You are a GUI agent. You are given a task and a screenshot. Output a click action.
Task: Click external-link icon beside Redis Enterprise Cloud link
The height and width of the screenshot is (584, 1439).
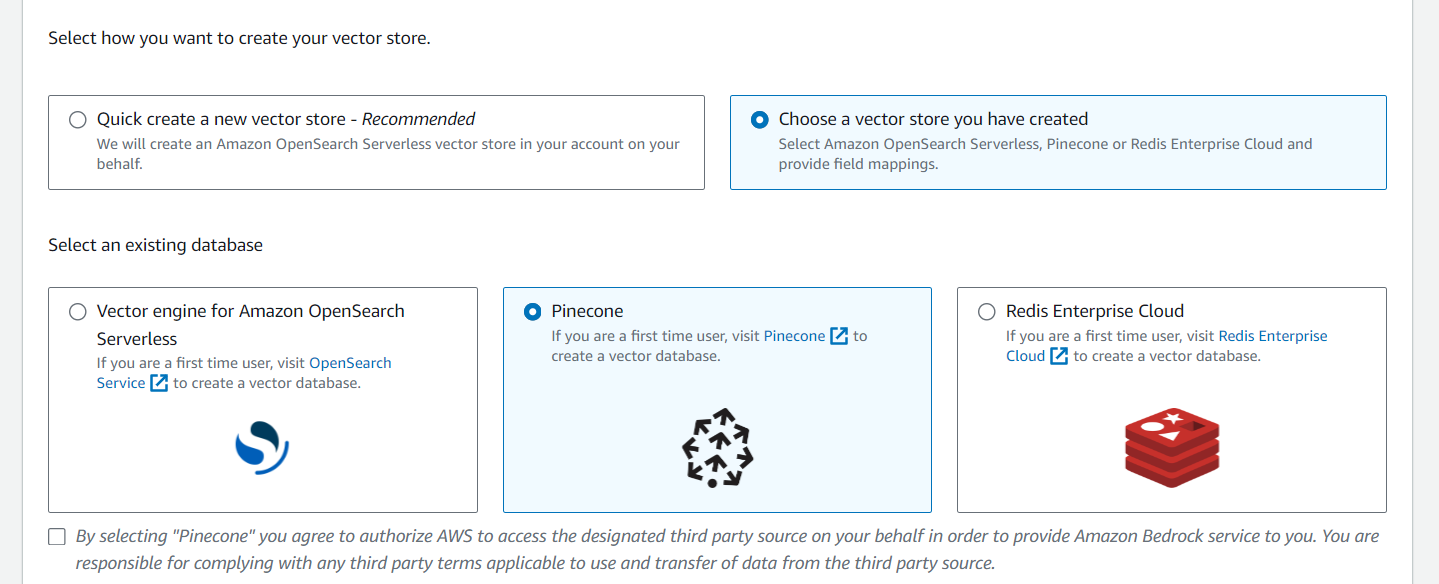click(x=1059, y=356)
